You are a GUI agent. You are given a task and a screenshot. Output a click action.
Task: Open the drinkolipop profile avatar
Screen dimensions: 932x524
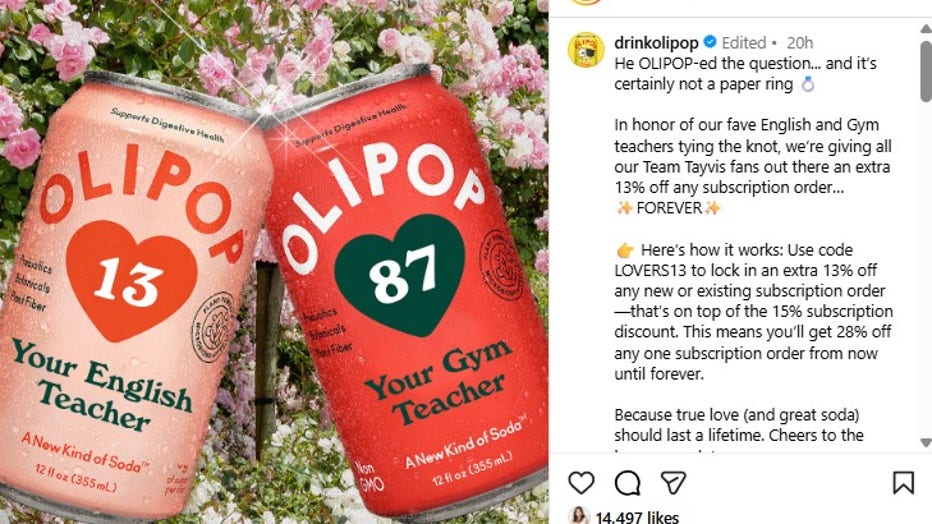[586, 50]
